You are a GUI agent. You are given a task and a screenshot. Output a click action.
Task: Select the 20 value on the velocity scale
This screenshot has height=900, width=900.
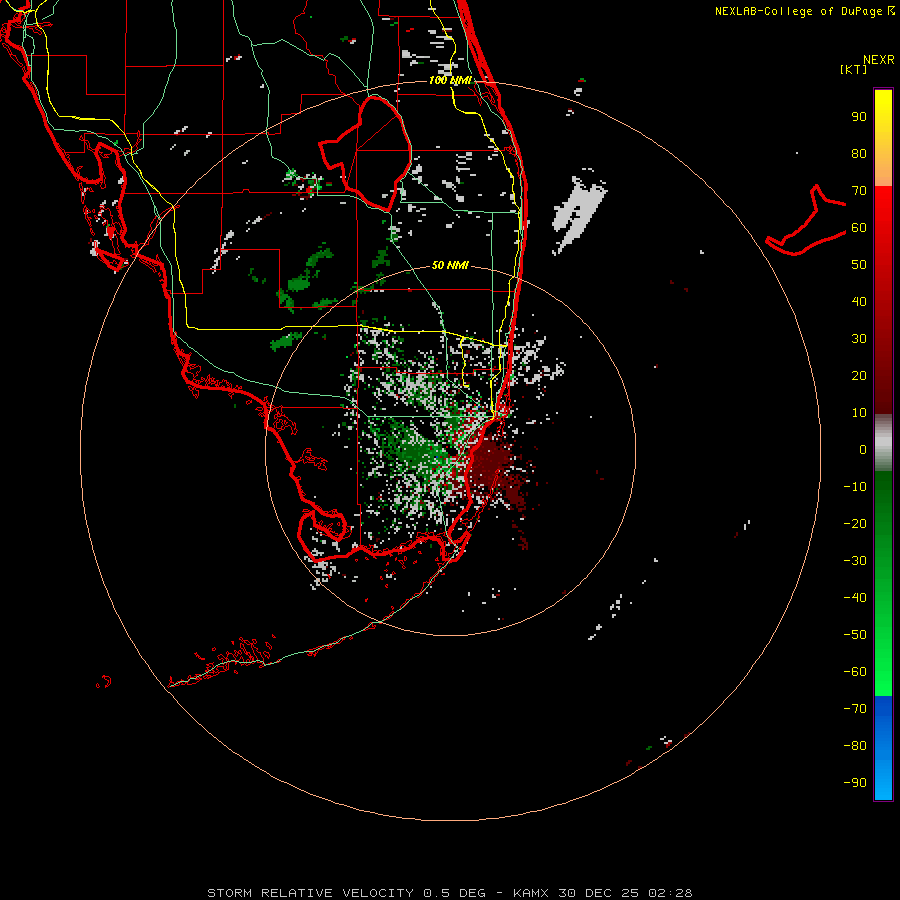(859, 375)
